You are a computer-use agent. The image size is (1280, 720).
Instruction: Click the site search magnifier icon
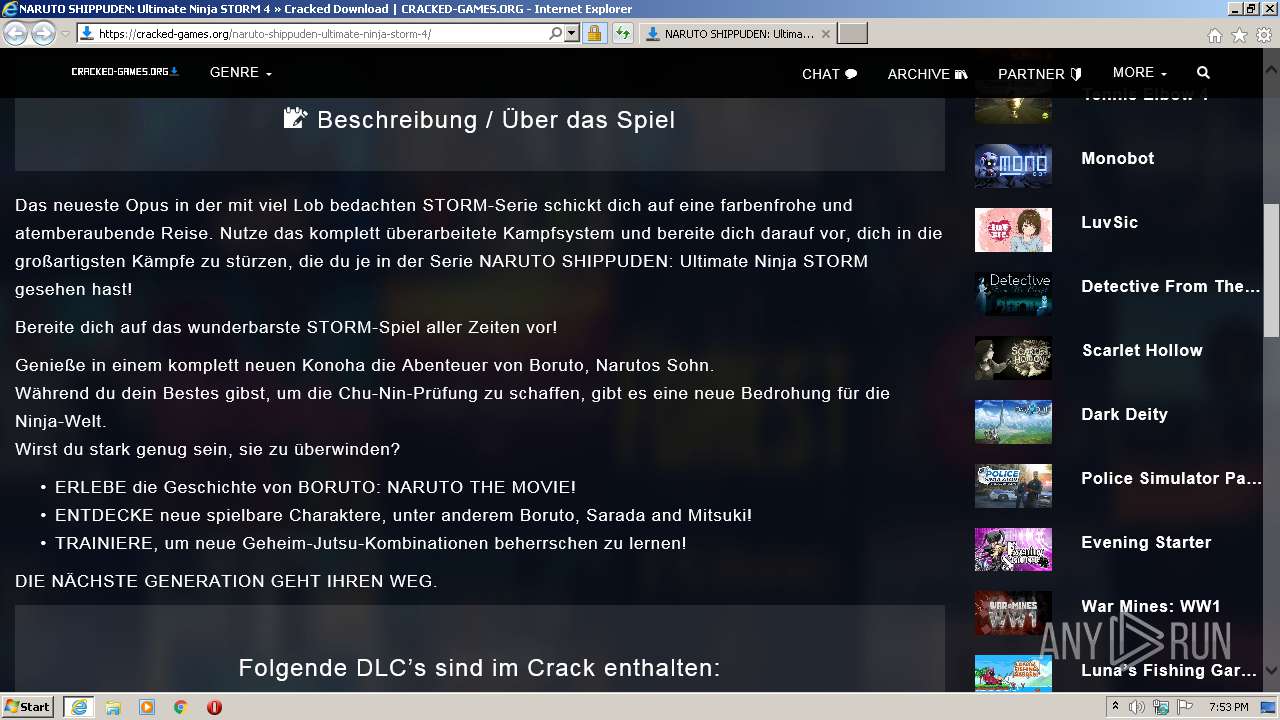[x=1203, y=73]
